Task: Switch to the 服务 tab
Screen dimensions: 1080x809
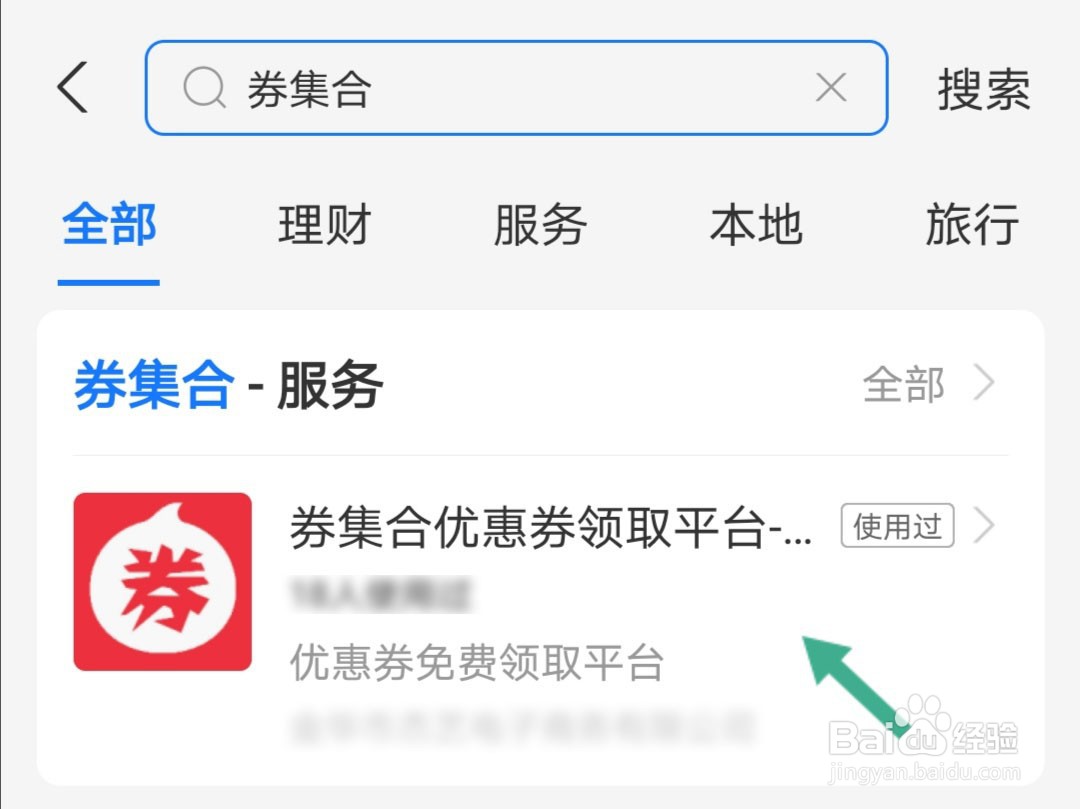Action: click(540, 224)
